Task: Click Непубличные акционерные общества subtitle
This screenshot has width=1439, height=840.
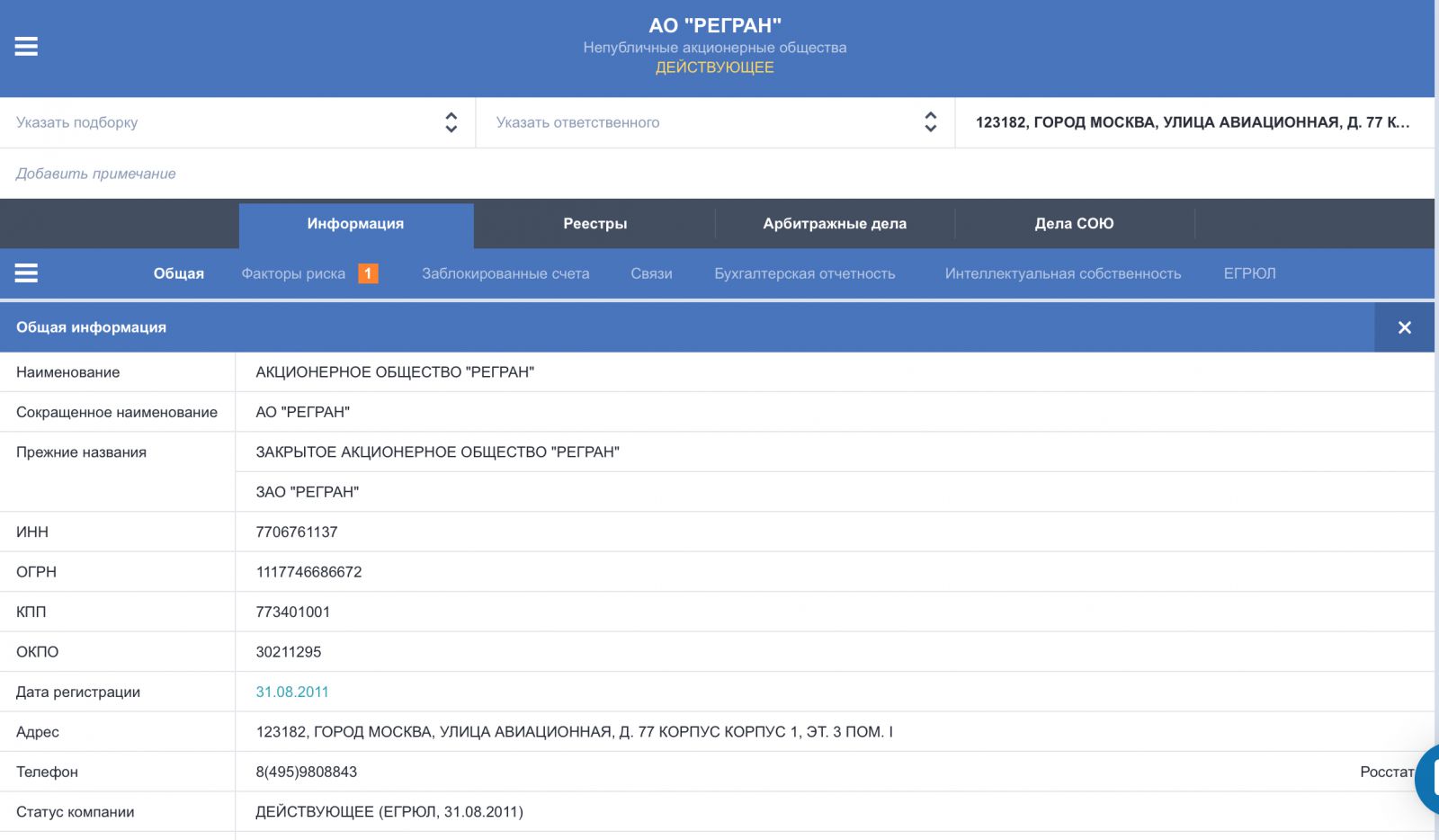Action: click(715, 47)
